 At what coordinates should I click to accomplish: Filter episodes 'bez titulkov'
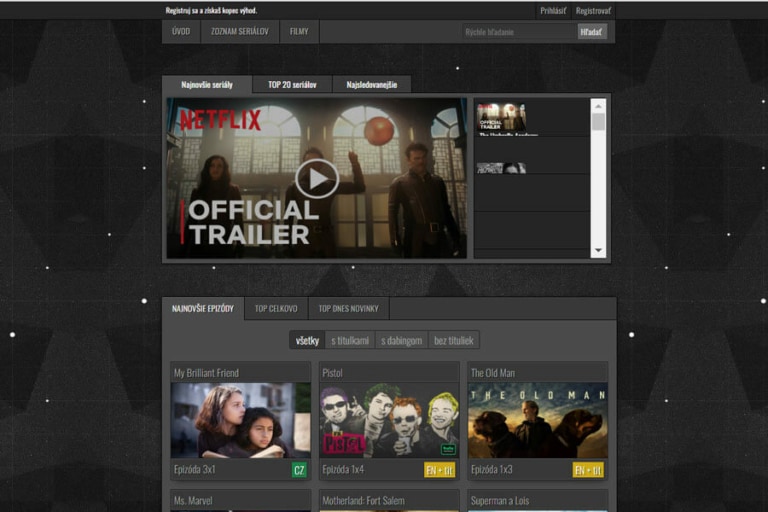454,341
